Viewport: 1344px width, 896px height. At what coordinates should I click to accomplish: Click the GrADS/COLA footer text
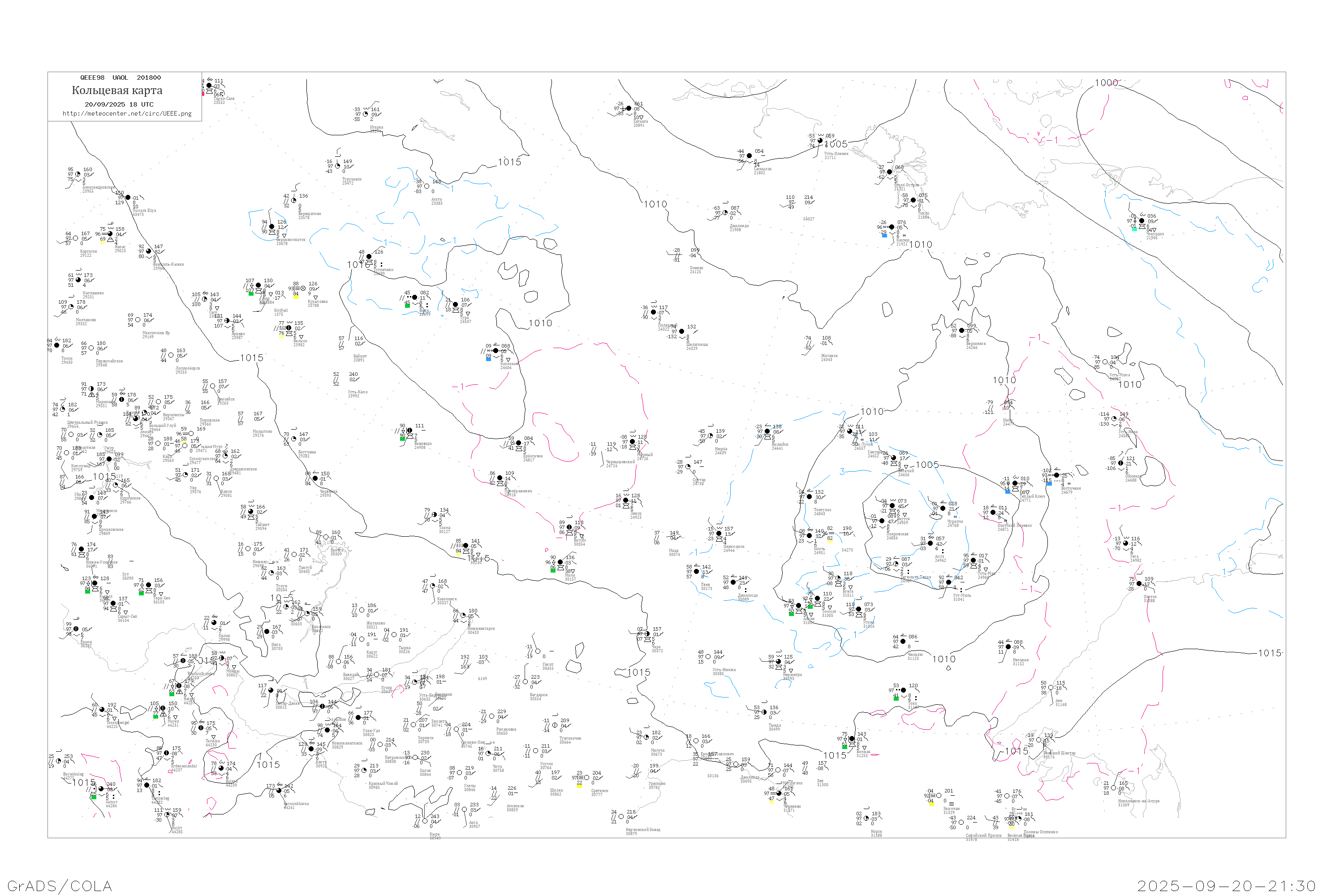[x=60, y=886]
